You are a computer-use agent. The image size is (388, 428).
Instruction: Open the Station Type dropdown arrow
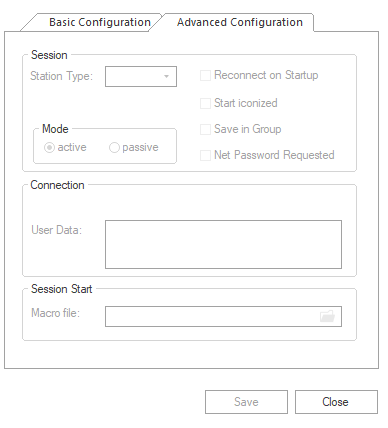pos(166,77)
